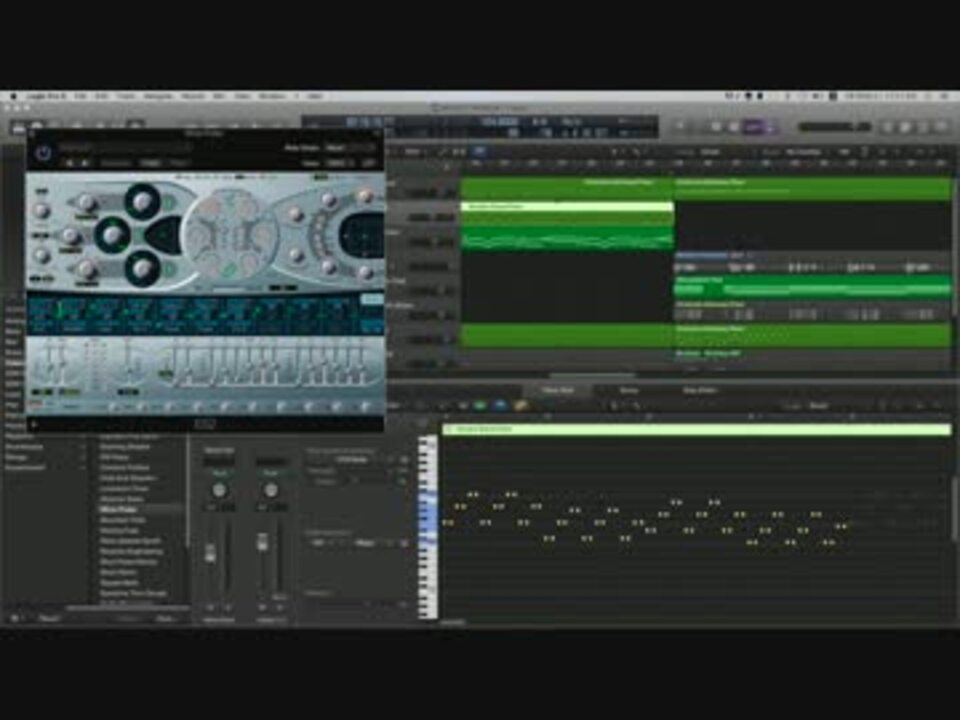Click Copy in the ES2 plug-in header
Viewport: 960px width, 720px height.
150,163
